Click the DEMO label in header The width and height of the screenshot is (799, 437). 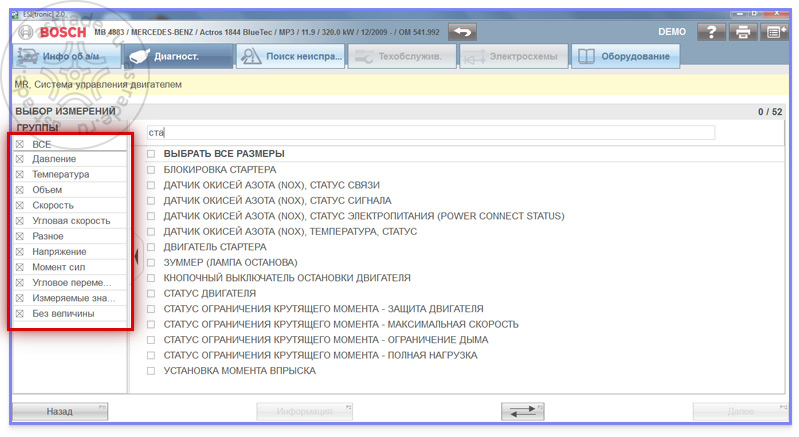pyautogui.click(x=672, y=32)
